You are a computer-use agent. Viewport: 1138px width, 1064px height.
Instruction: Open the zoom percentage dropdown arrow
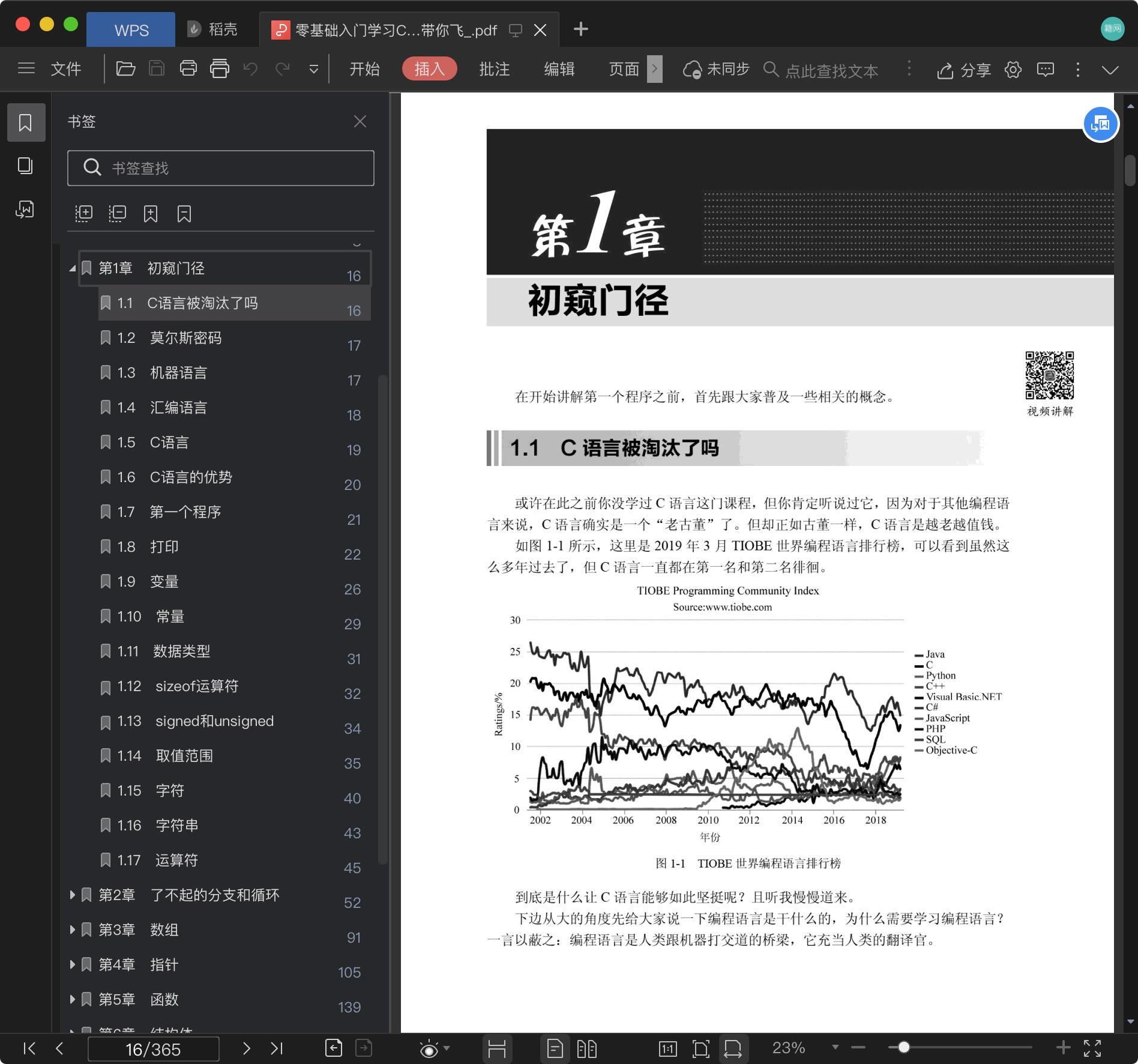(835, 1047)
